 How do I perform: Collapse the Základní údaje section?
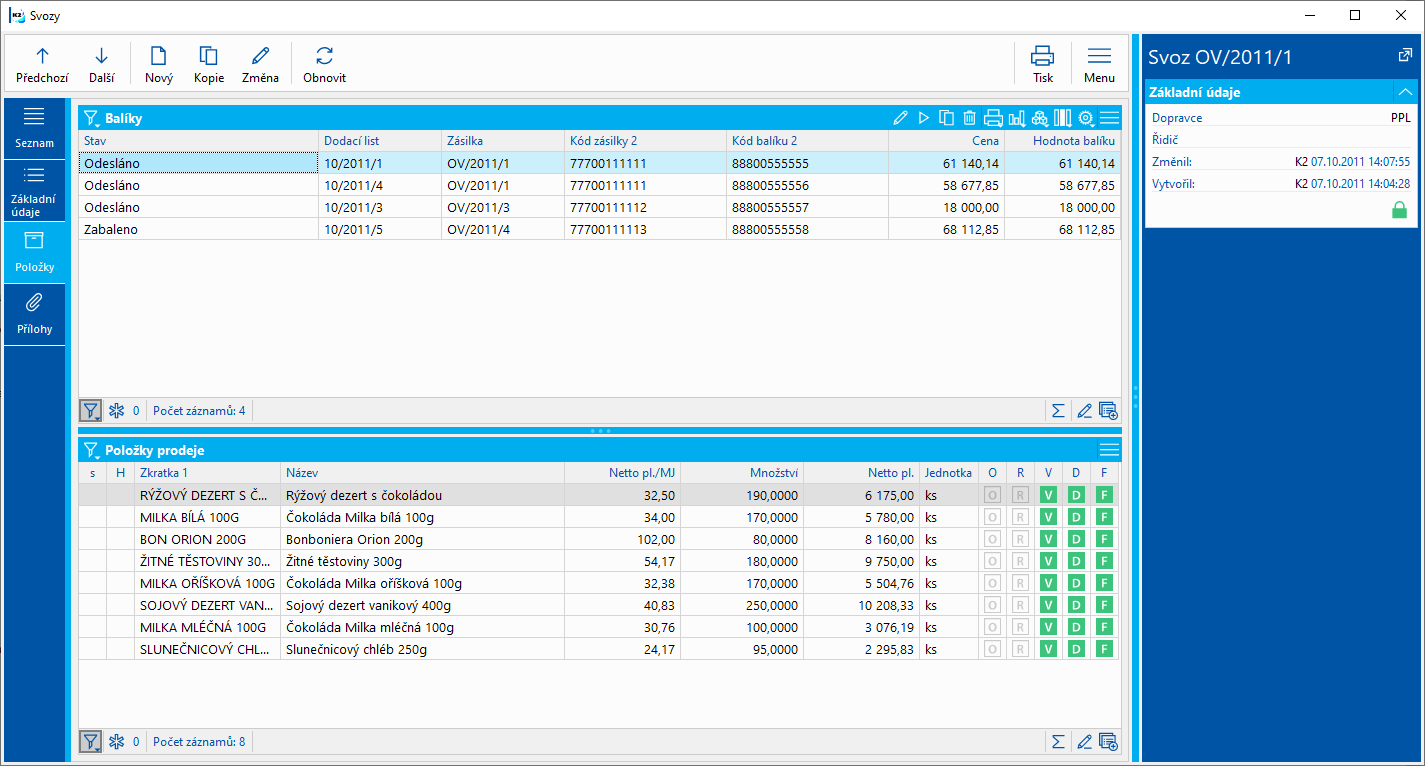tap(1405, 92)
